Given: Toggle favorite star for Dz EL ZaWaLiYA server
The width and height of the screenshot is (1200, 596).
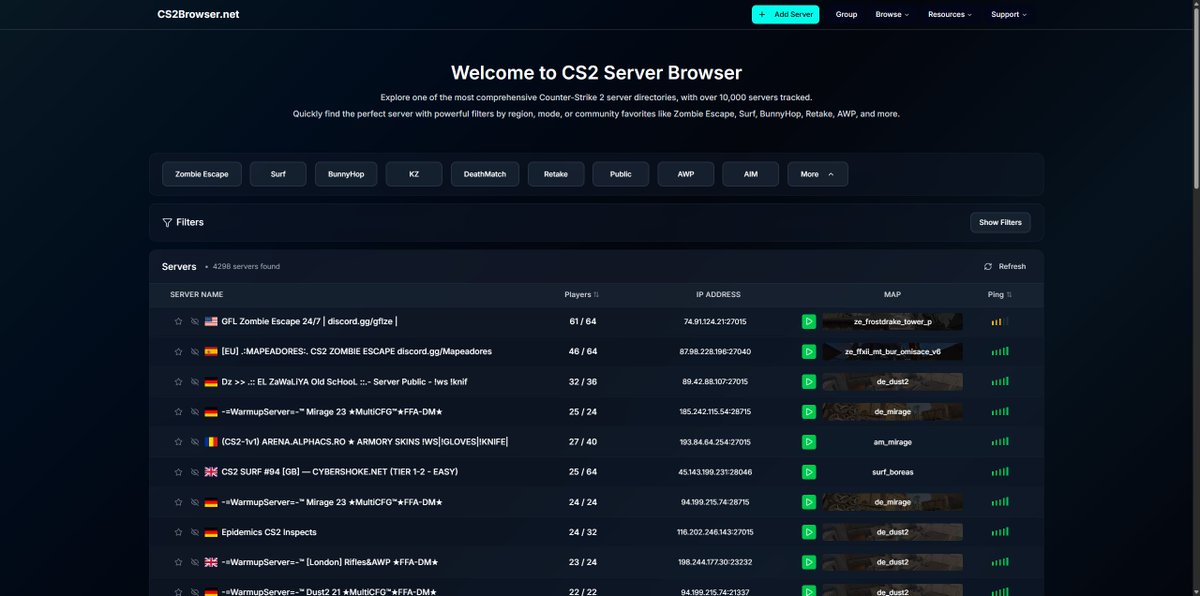Looking at the screenshot, I should coord(178,382).
